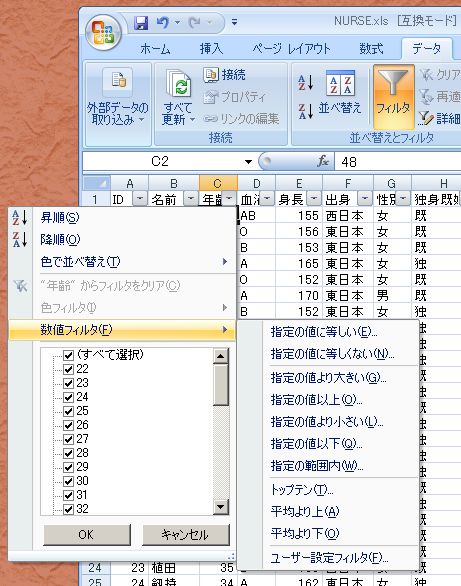The image size is (461, 586).
Task: Click the ribbon A-to-Z ascending sort icon
Action: pyautogui.click(x=306, y=83)
